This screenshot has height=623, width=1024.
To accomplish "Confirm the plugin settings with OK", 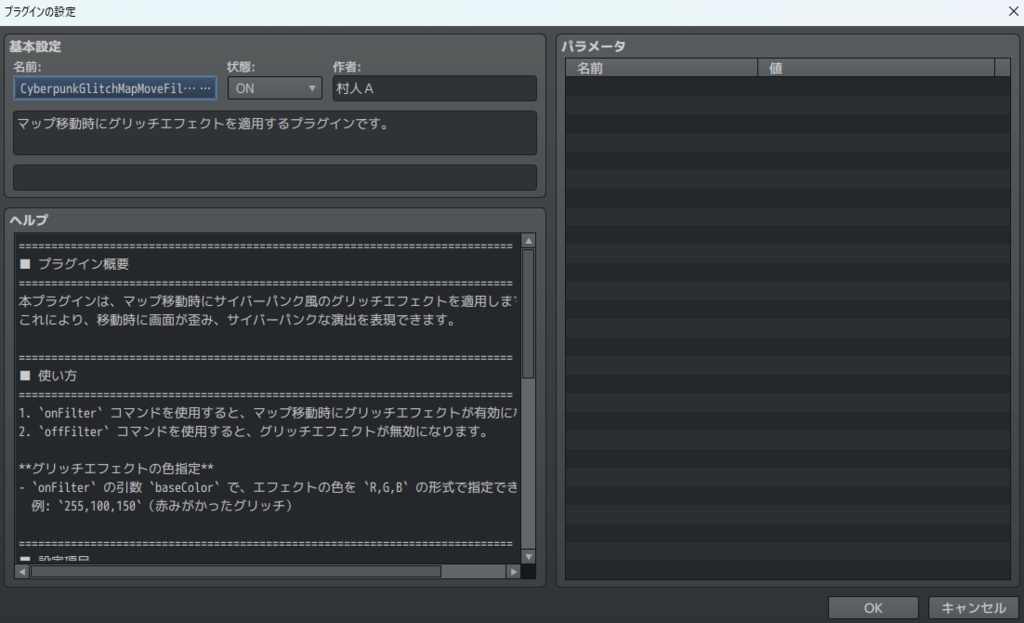I will (872, 607).
